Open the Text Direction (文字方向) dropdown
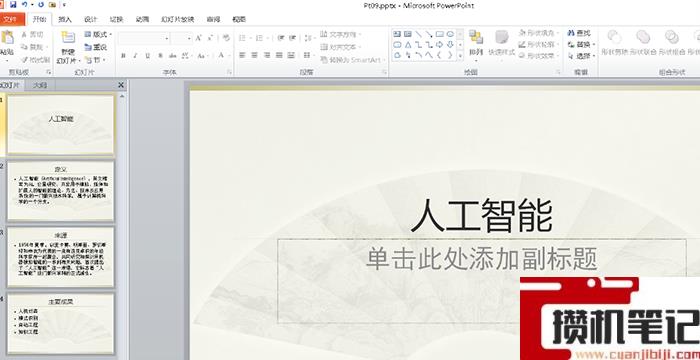Screen dimensions: 700x360 point(341,34)
